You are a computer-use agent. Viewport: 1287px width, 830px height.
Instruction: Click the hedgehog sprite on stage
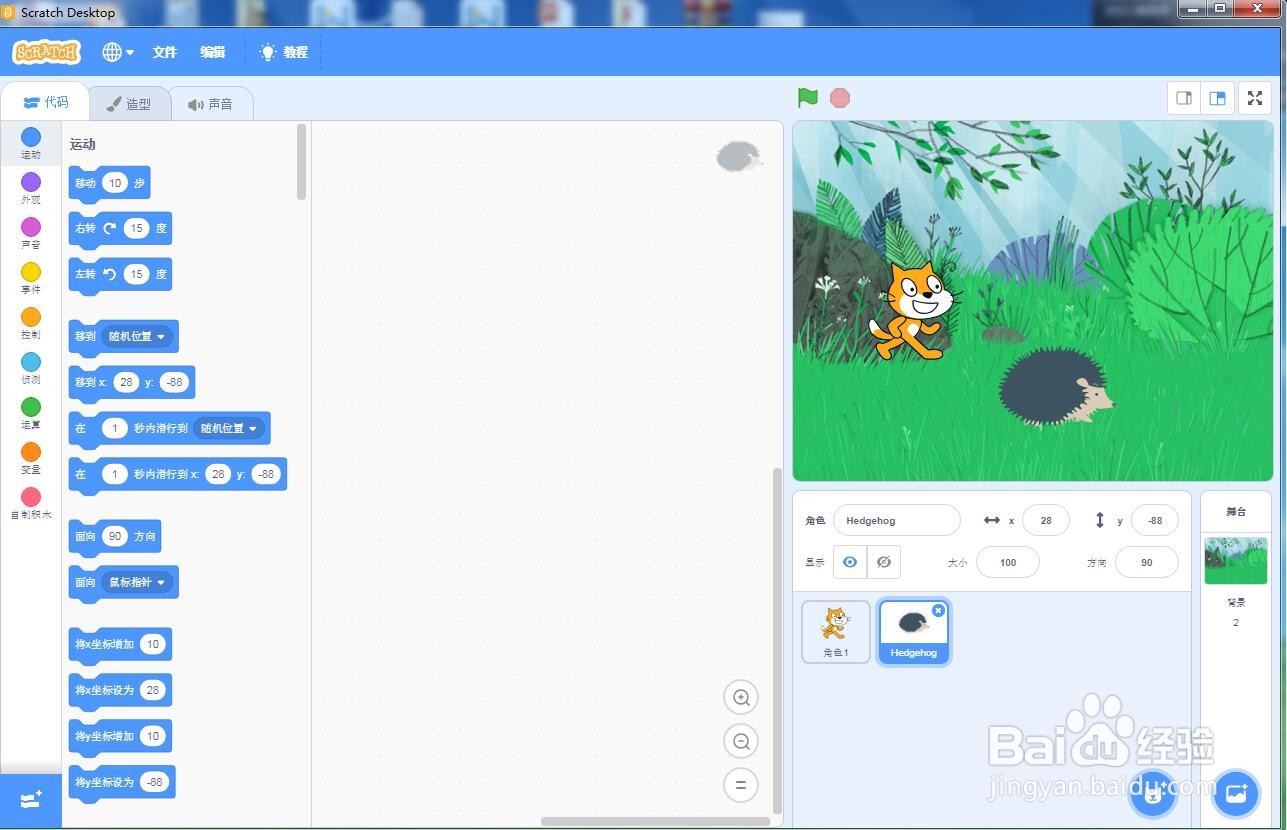point(1055,389)
